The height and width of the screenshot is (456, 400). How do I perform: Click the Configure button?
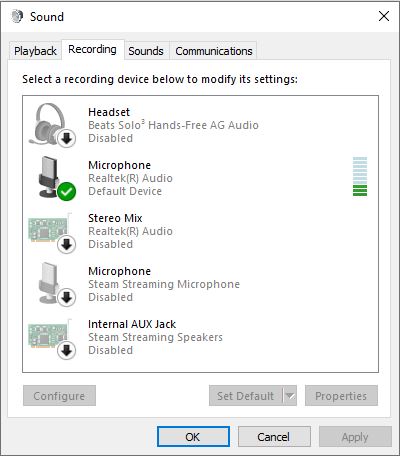59,396
